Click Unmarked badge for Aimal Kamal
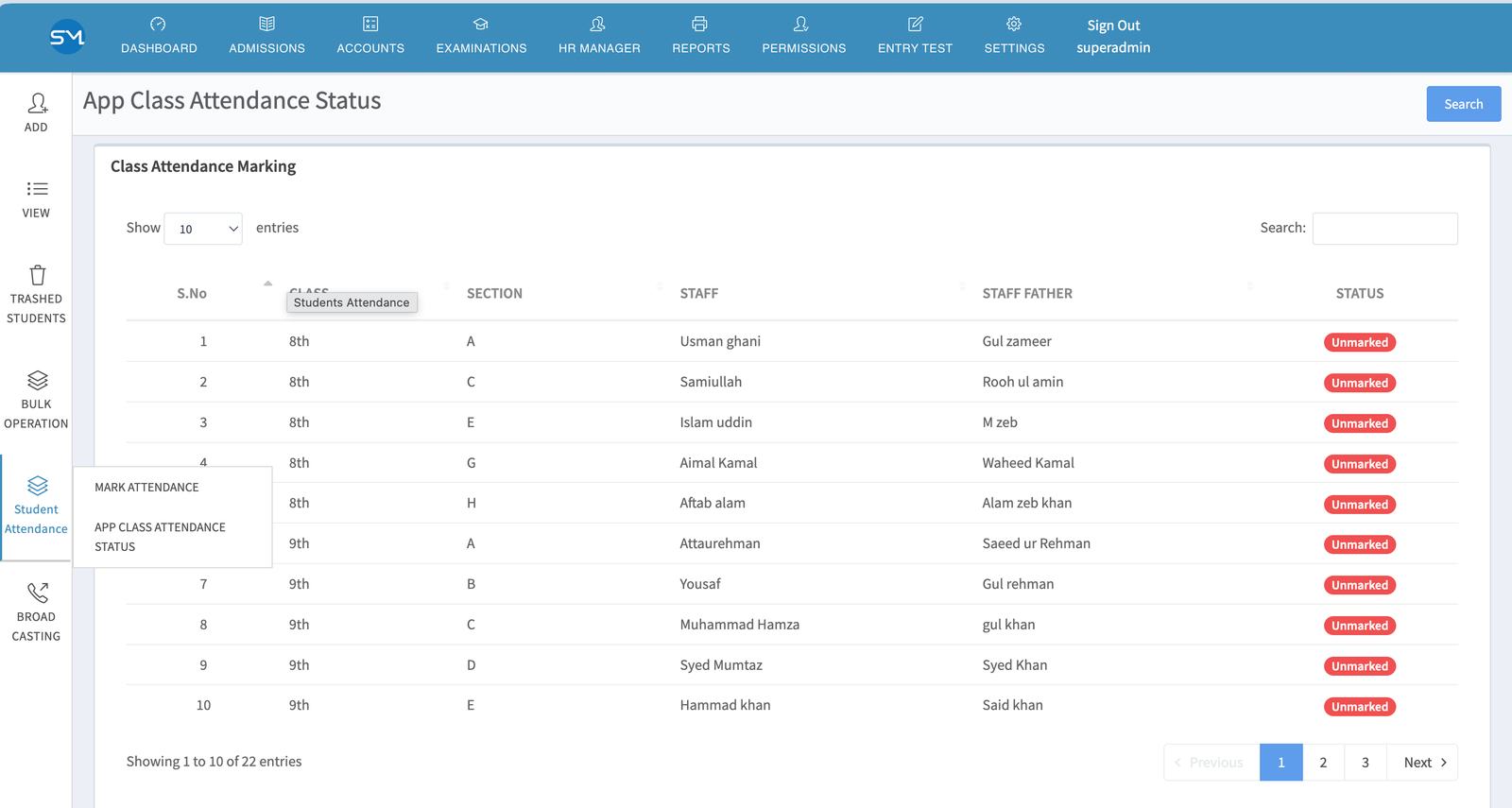 (1360, 465)
